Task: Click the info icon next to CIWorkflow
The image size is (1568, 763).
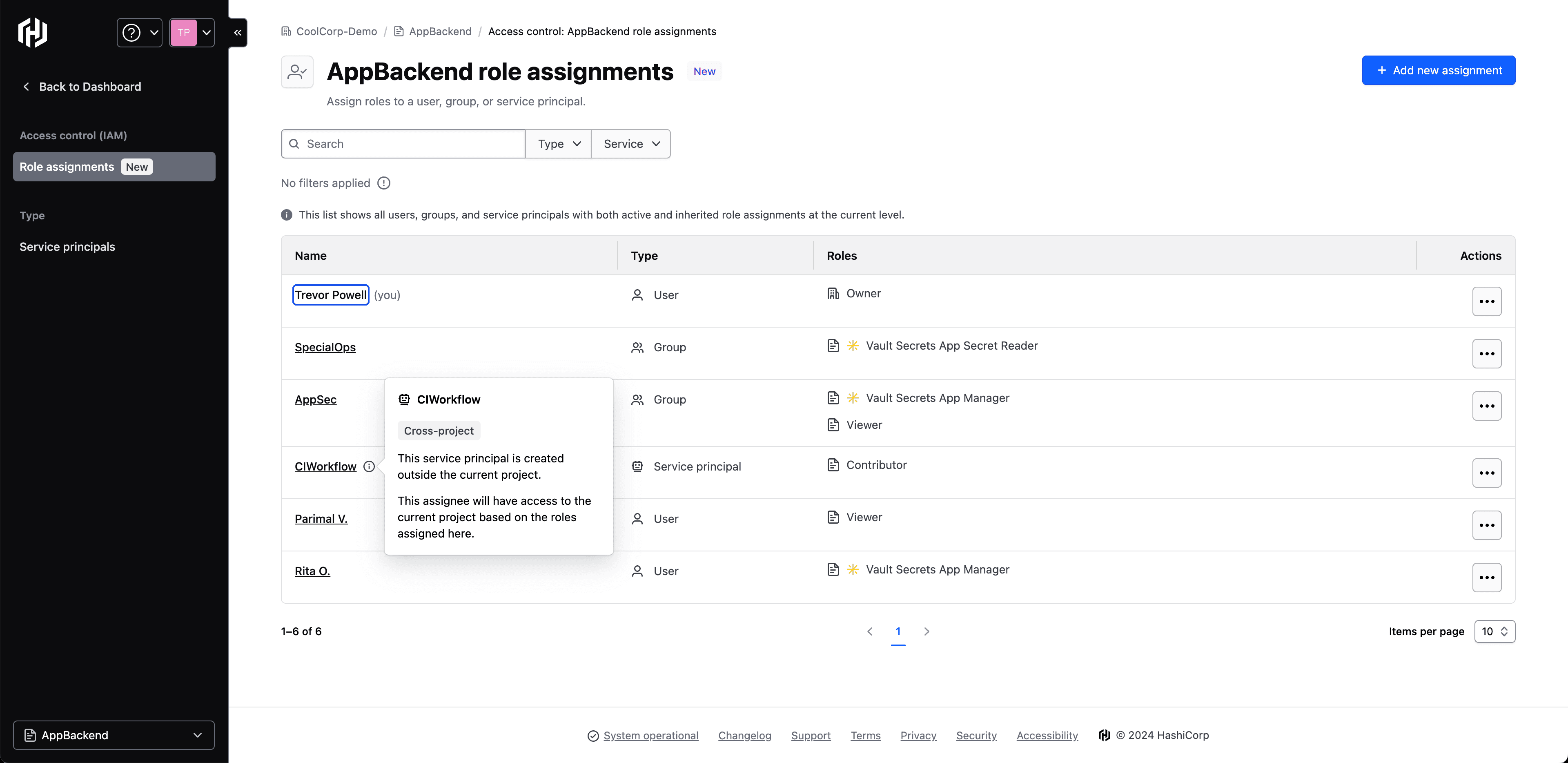Action: pyautogui.click(x=369, y=466)
